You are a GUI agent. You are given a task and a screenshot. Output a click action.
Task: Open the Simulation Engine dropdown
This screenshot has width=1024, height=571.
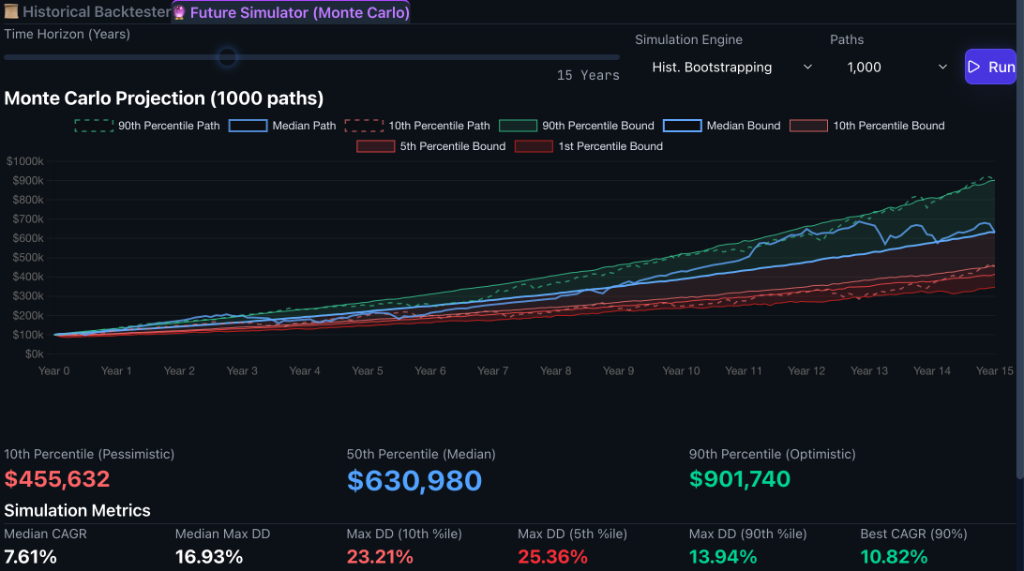pyautogui.click(x=731, y=67)
